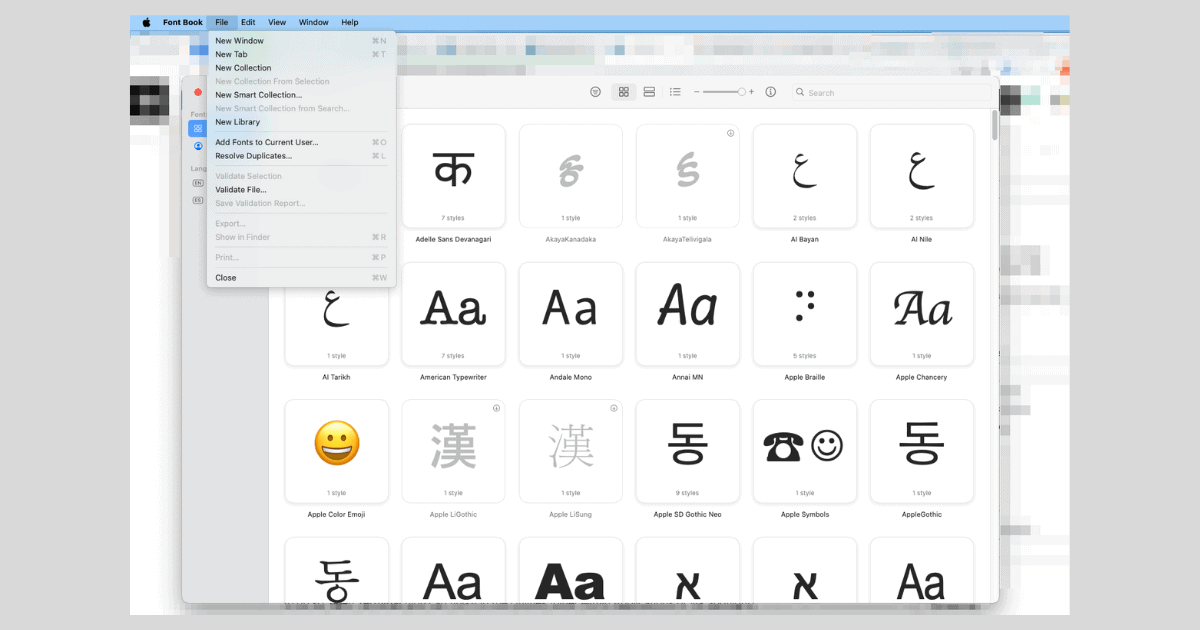
Task: Select the American Typewriter font thumbnail
Action: pos(454,314)
